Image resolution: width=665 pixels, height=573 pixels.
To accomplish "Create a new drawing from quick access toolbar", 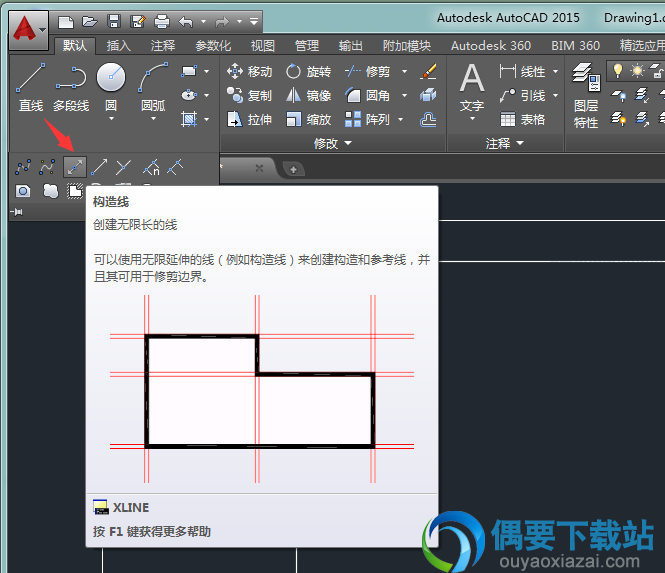I will pos(66,21).
